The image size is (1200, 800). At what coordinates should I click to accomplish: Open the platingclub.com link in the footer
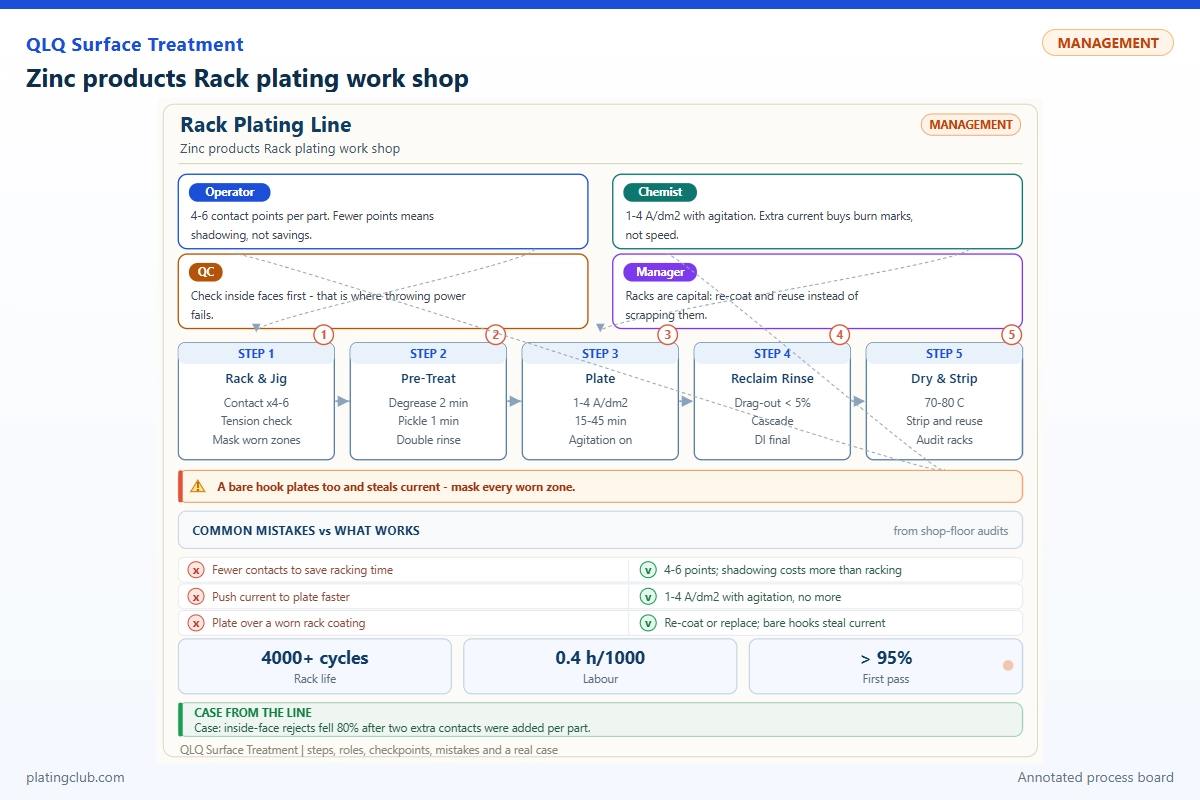coord(75,777)
